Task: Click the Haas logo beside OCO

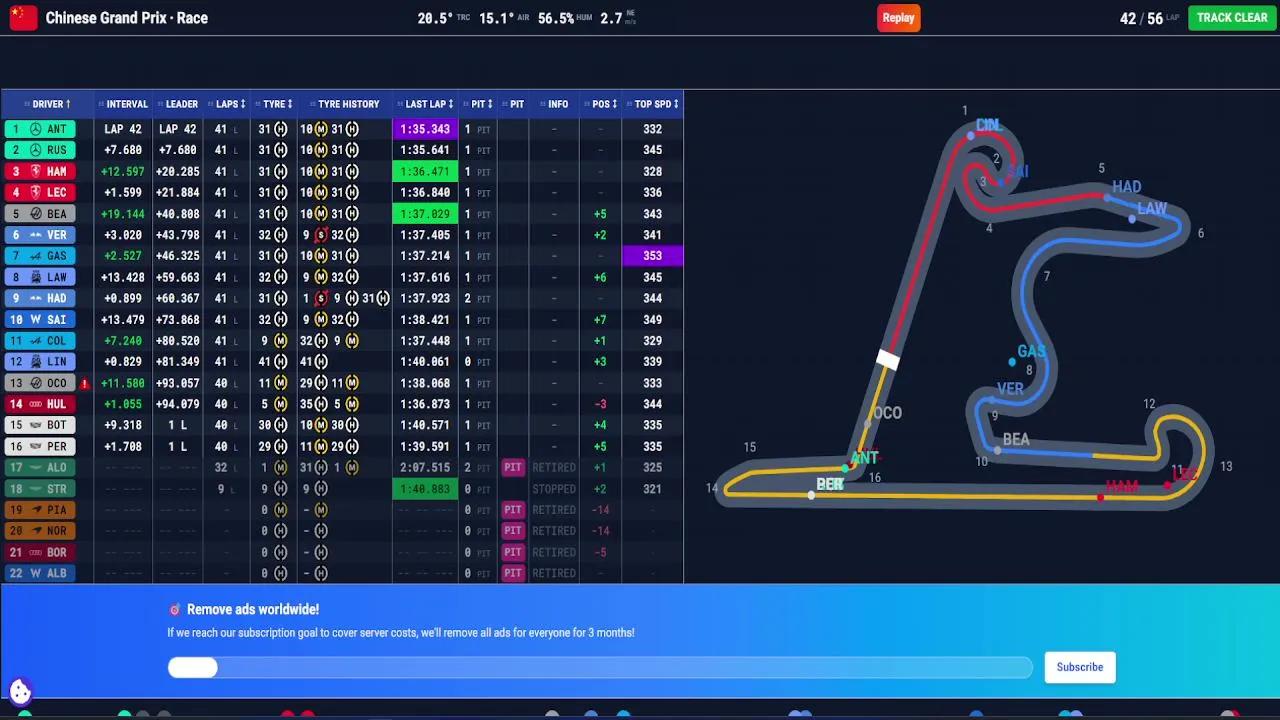Action: (x=35, y=383)
